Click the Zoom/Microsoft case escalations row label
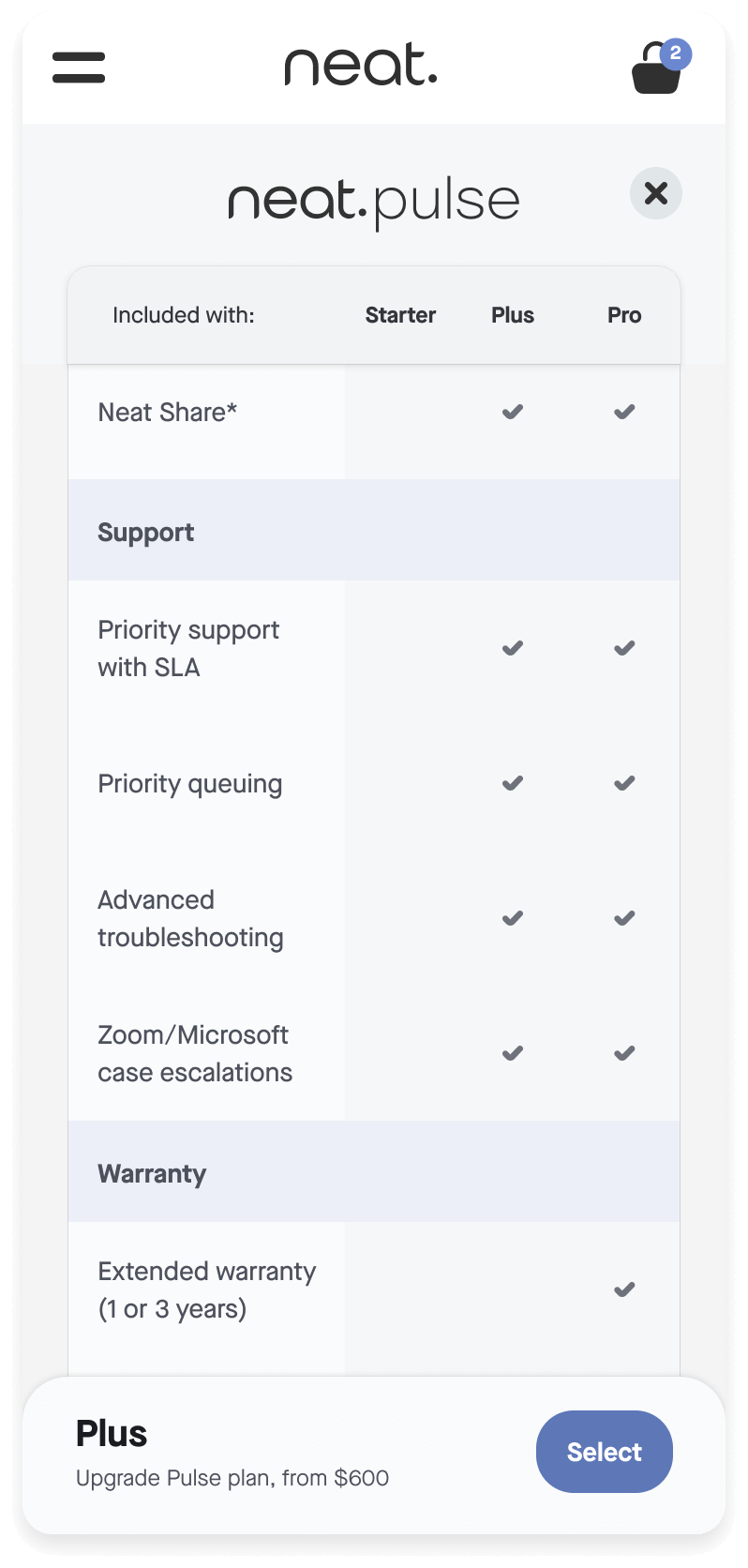This screenshot has width=748, height=1568. pyautogui.click(x=195, y=1053)
